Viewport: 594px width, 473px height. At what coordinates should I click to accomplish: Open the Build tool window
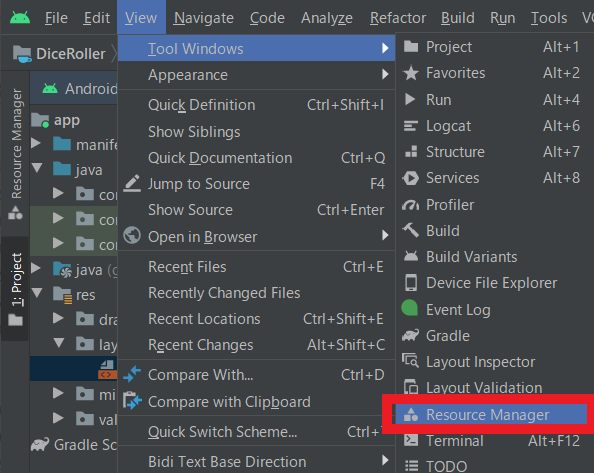tap(494, 231)
